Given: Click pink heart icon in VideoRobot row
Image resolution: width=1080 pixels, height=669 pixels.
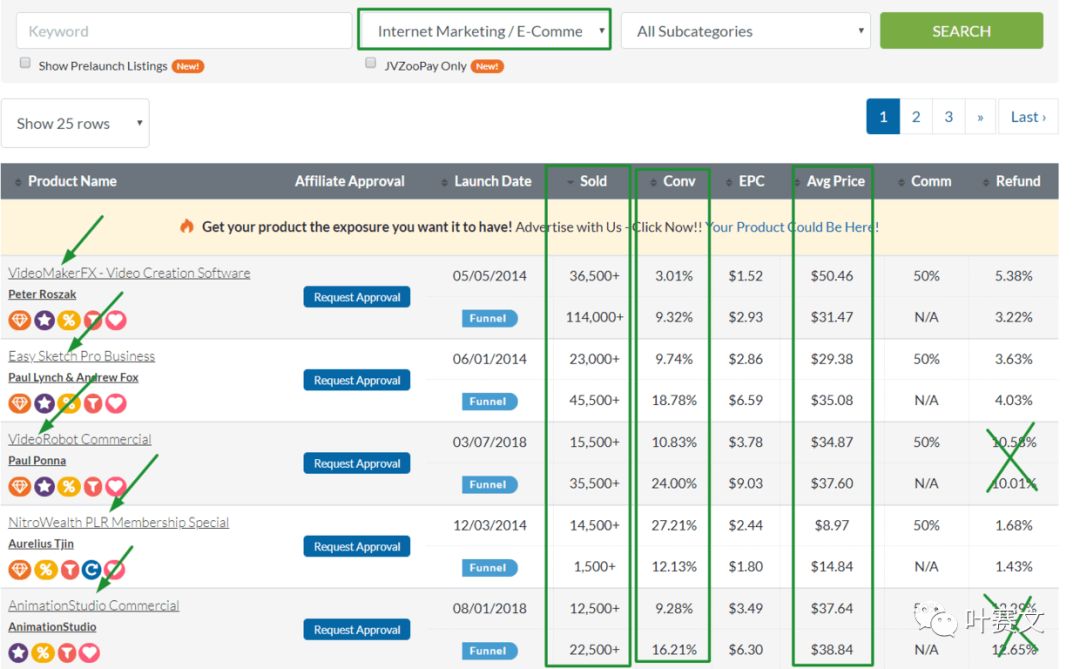Looking at the screenshot, I should 116,486.
